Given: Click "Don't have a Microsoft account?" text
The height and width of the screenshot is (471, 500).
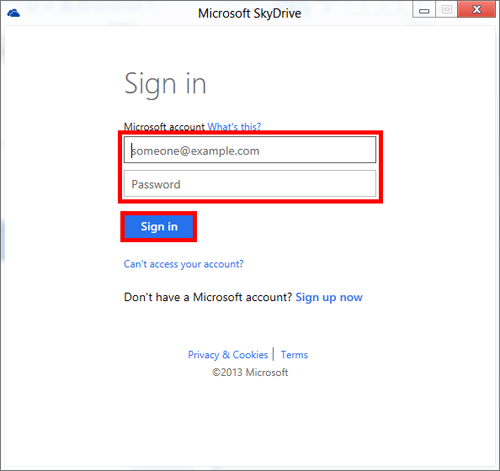Looking at the screenshot, I should coord(208,297).
